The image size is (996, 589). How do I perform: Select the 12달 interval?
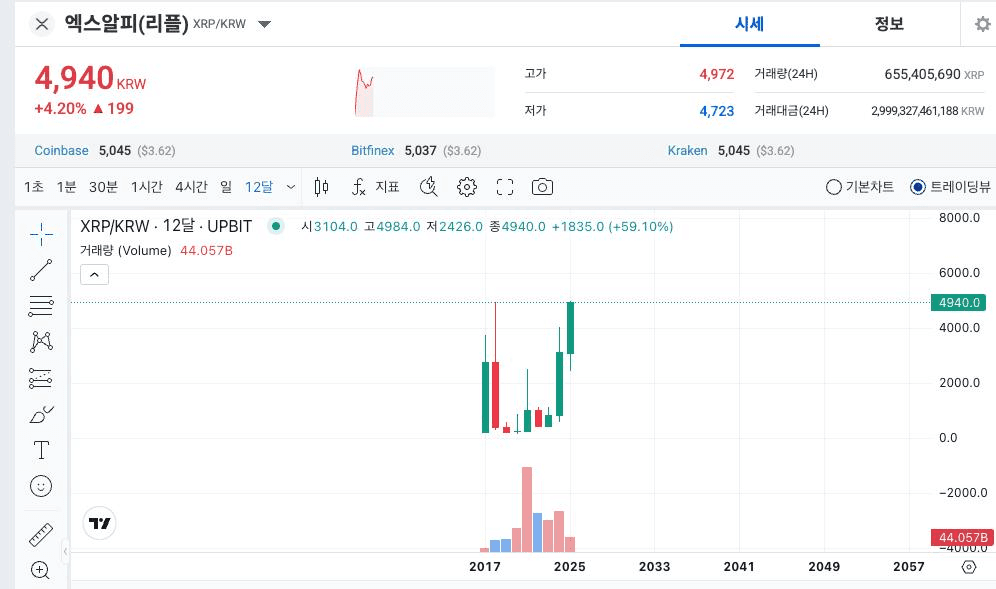[259, 187]
